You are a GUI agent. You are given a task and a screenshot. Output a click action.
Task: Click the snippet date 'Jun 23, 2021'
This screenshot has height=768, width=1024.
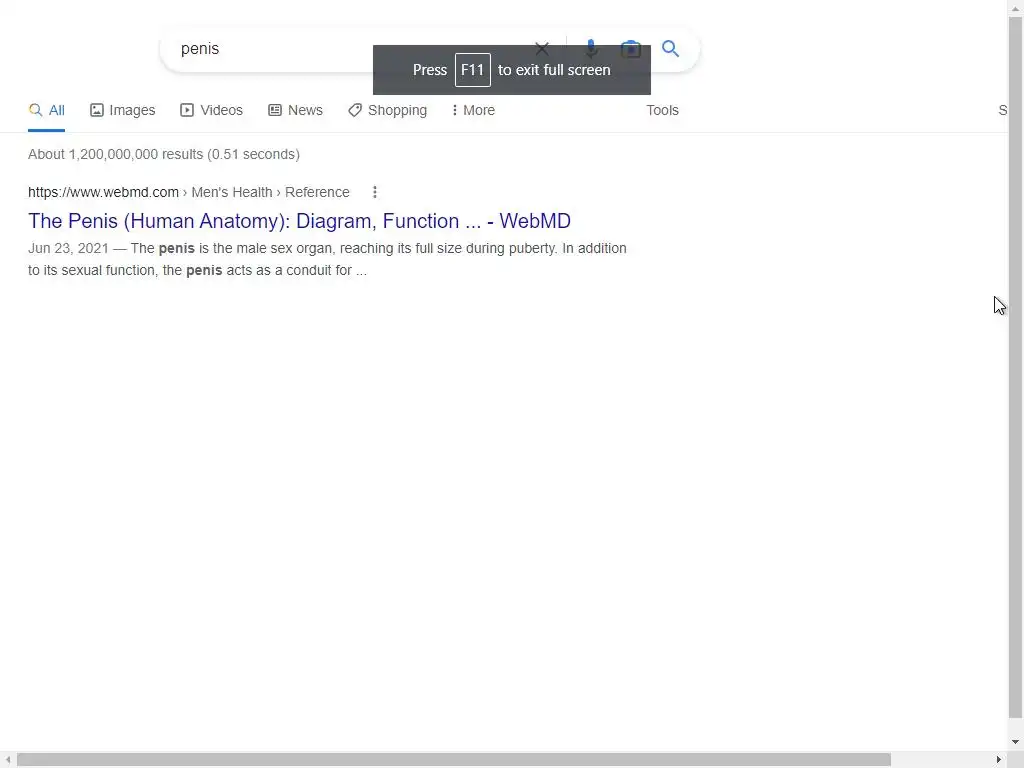click(68, 248)
